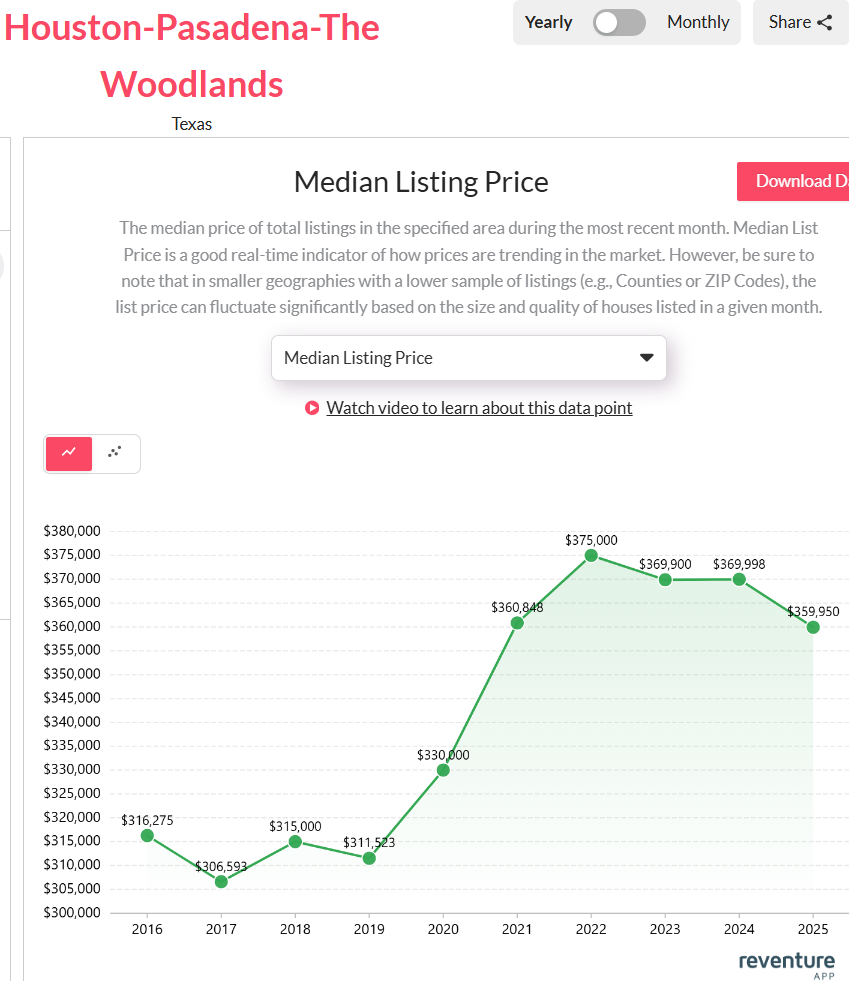
Task: Click the Yearly label
Action: click(548, 21)
